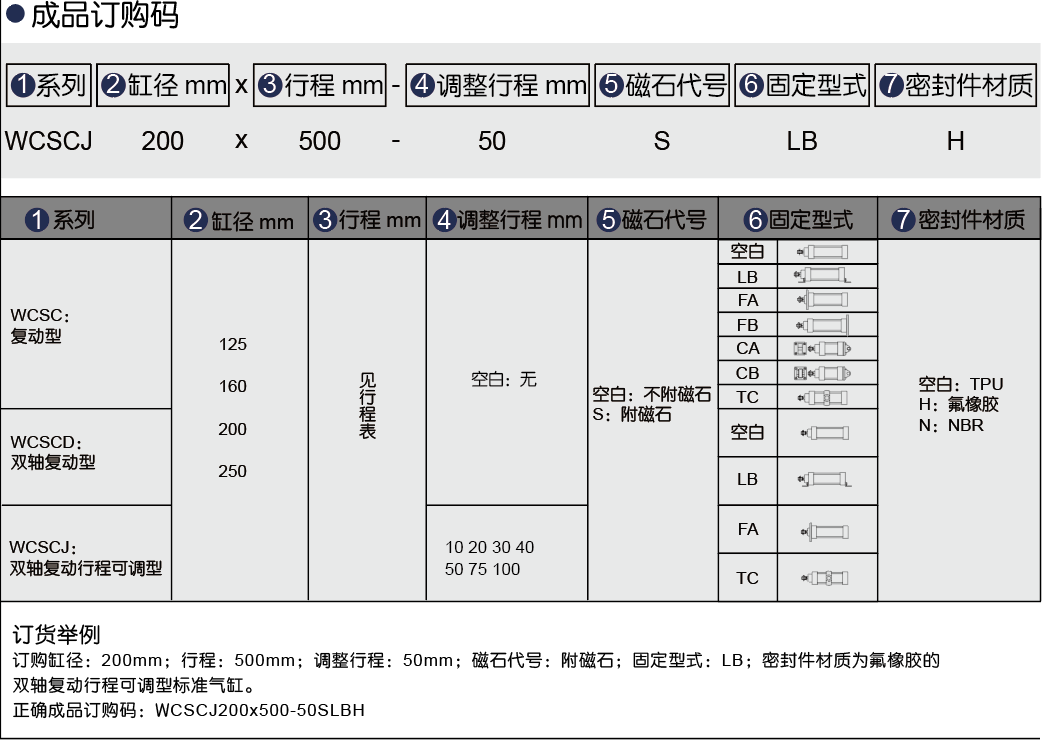Viewport: 1043px width, 741px height.
Task: Click the ⑥固定型式 table column header
Action: [798, 219]
